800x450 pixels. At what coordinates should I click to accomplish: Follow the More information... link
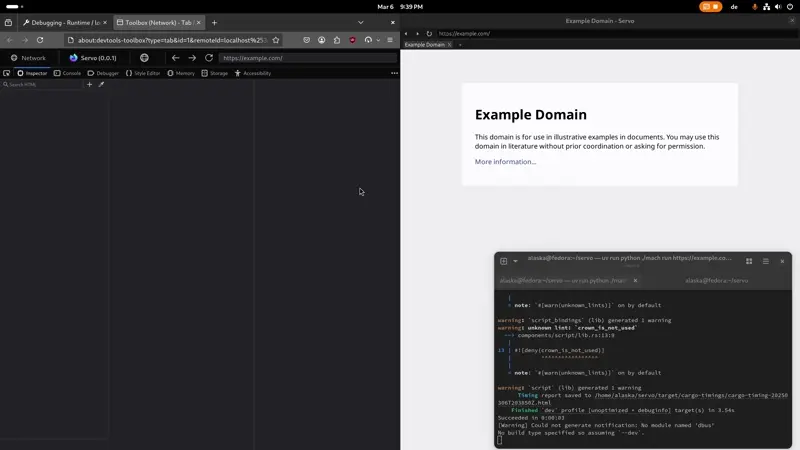pyautogui.click(x=505, y=162)
